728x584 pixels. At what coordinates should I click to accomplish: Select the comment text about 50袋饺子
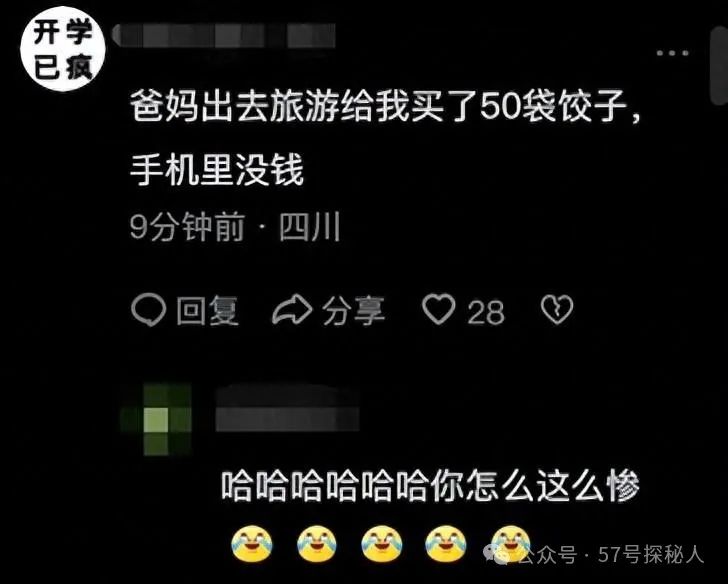(x=385, y=107)
